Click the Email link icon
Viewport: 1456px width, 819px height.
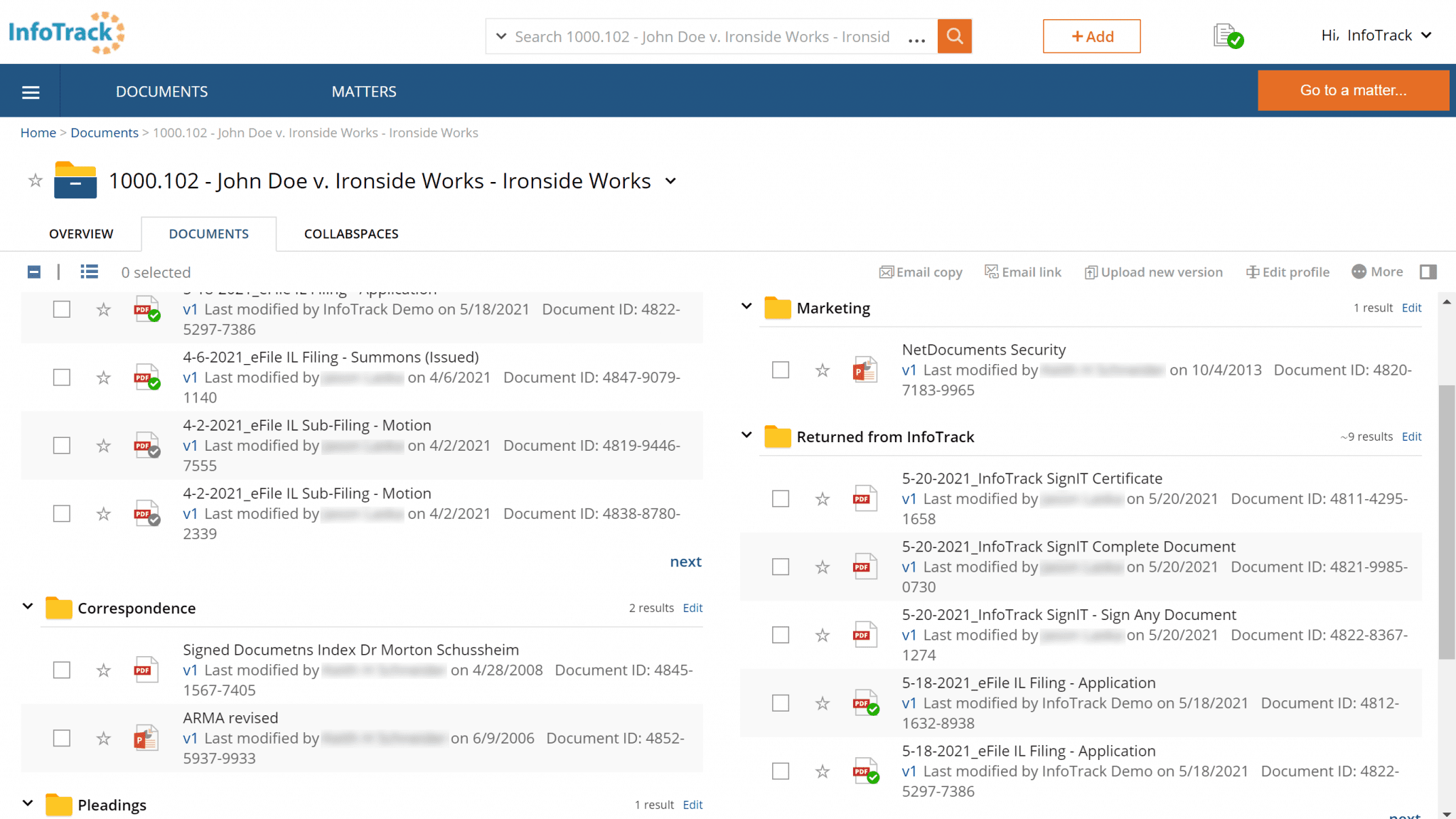click(1022, 272)
